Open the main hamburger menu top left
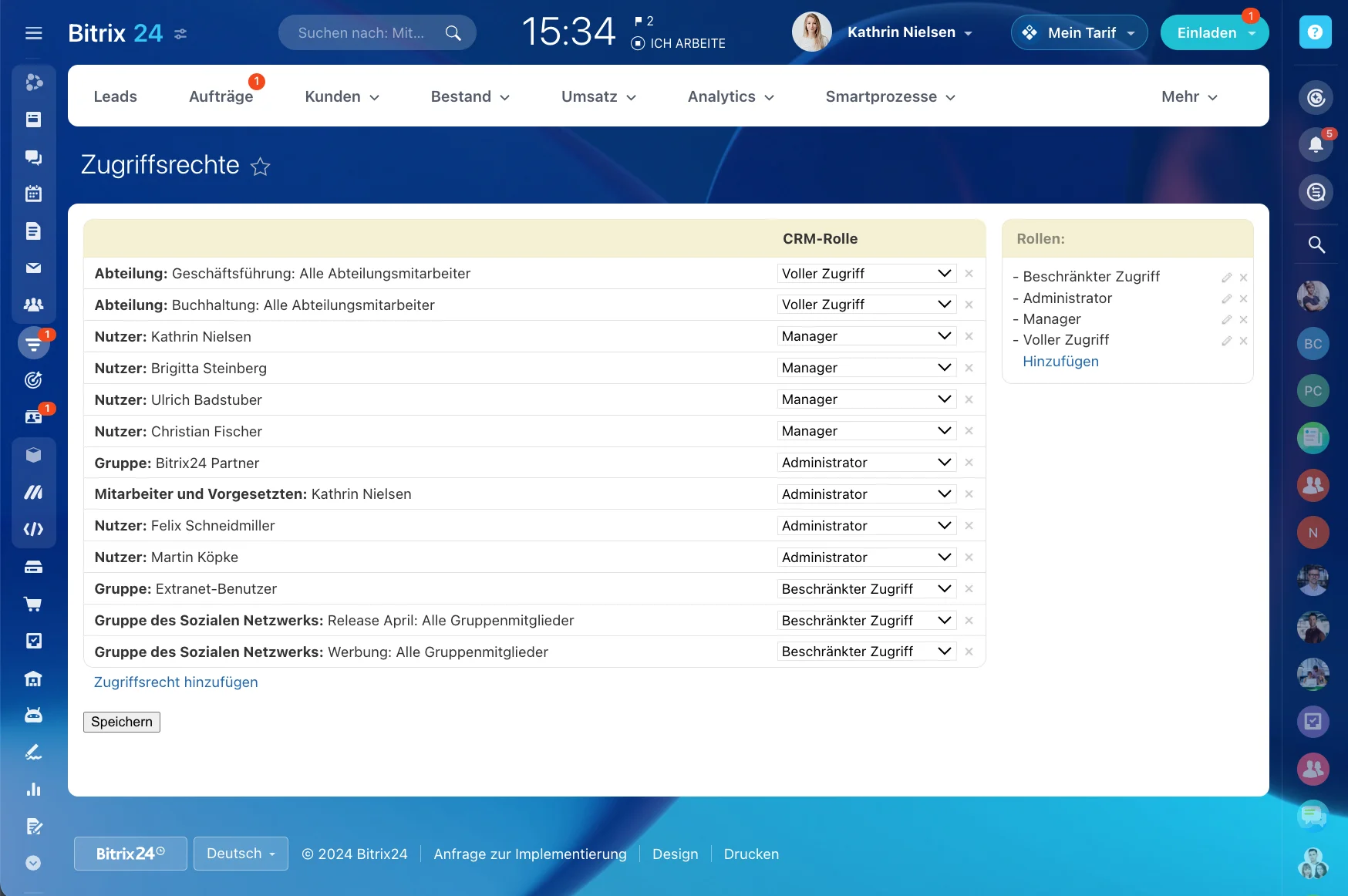Image resolution: width=1348 pixels, height=896 pixels. [33, 32]
